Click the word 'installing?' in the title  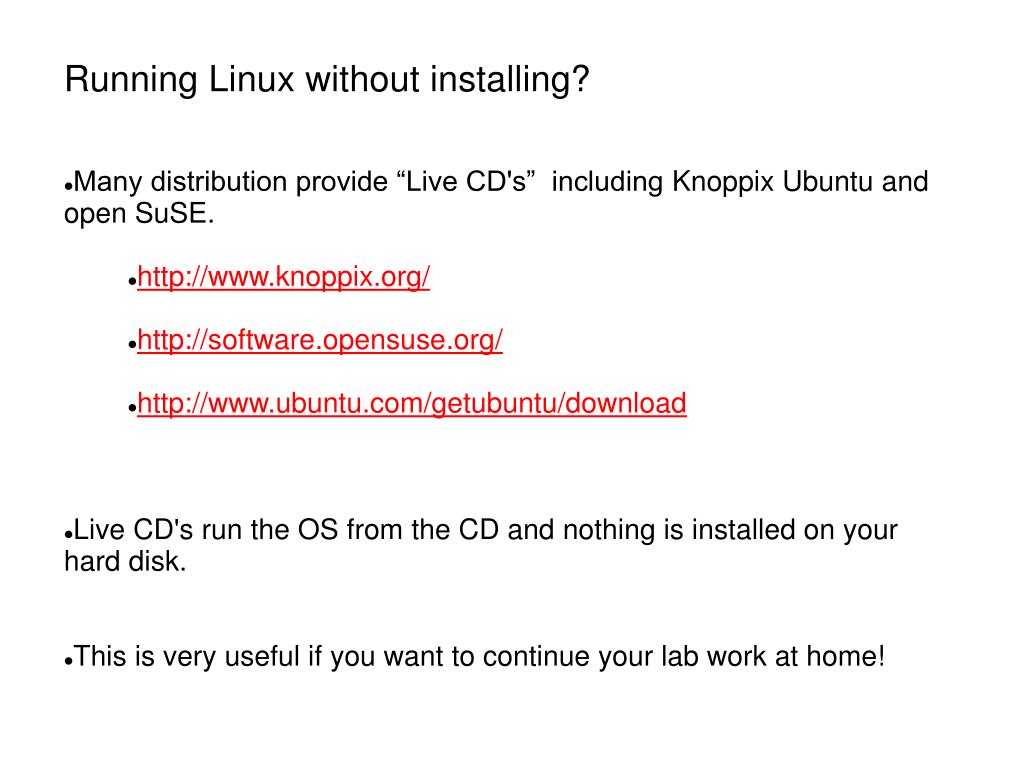coord(510,80)
